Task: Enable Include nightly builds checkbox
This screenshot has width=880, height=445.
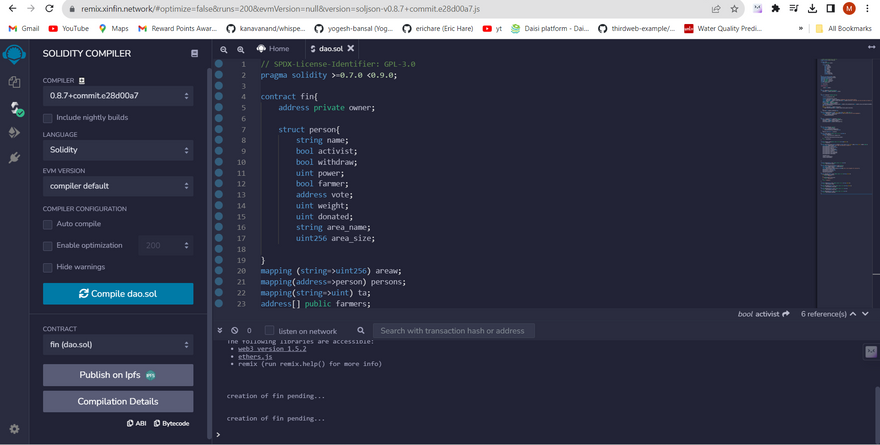Action: tap(47, 118)
